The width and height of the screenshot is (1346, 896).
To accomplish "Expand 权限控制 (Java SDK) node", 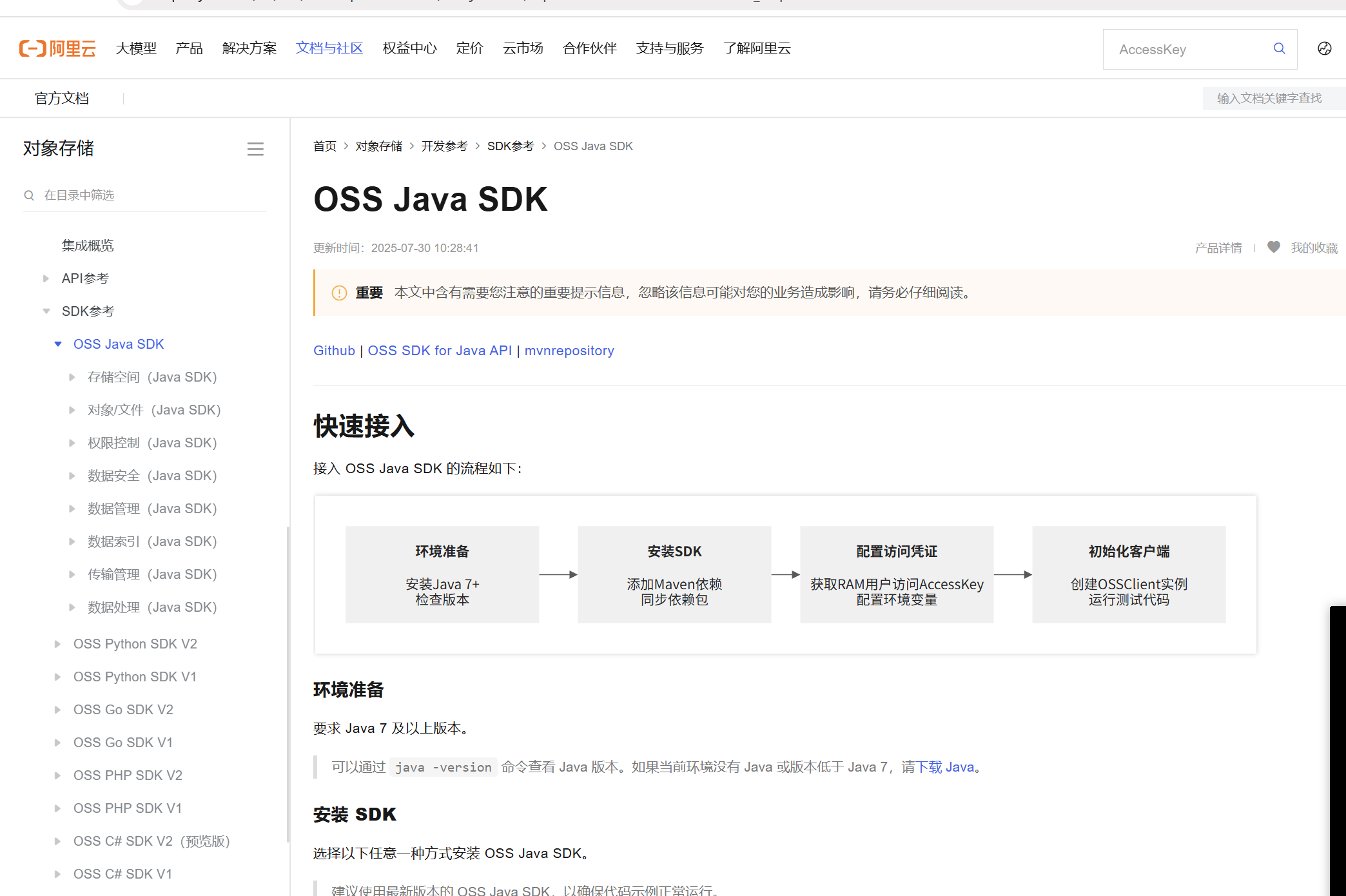I will point(72,443).
